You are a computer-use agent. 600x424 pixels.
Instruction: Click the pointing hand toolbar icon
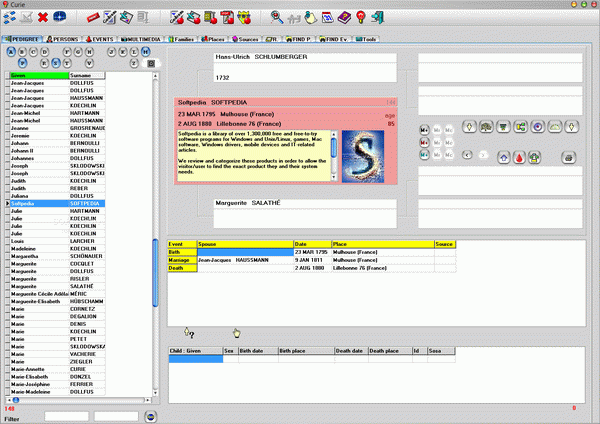point(311,18)
